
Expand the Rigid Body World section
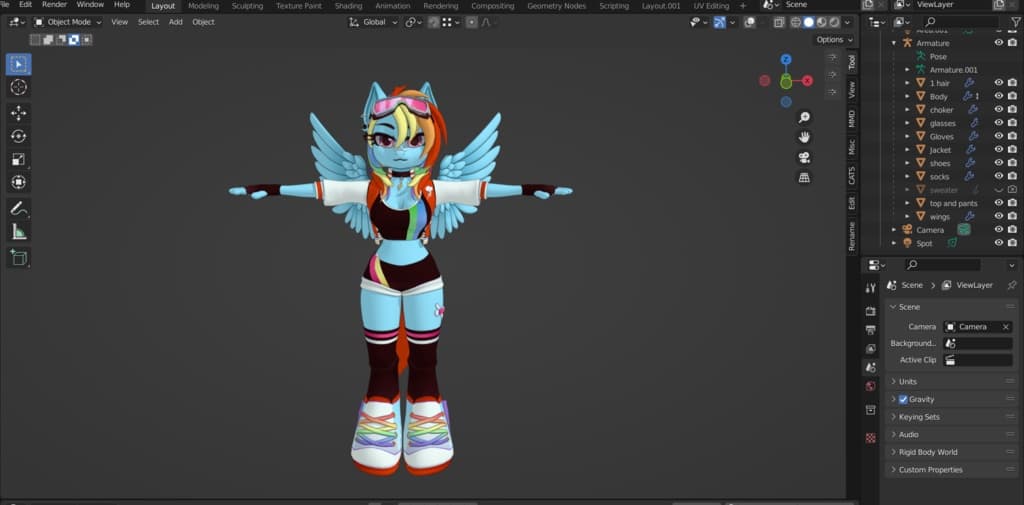pyautogui.click(x=927, y=452)
